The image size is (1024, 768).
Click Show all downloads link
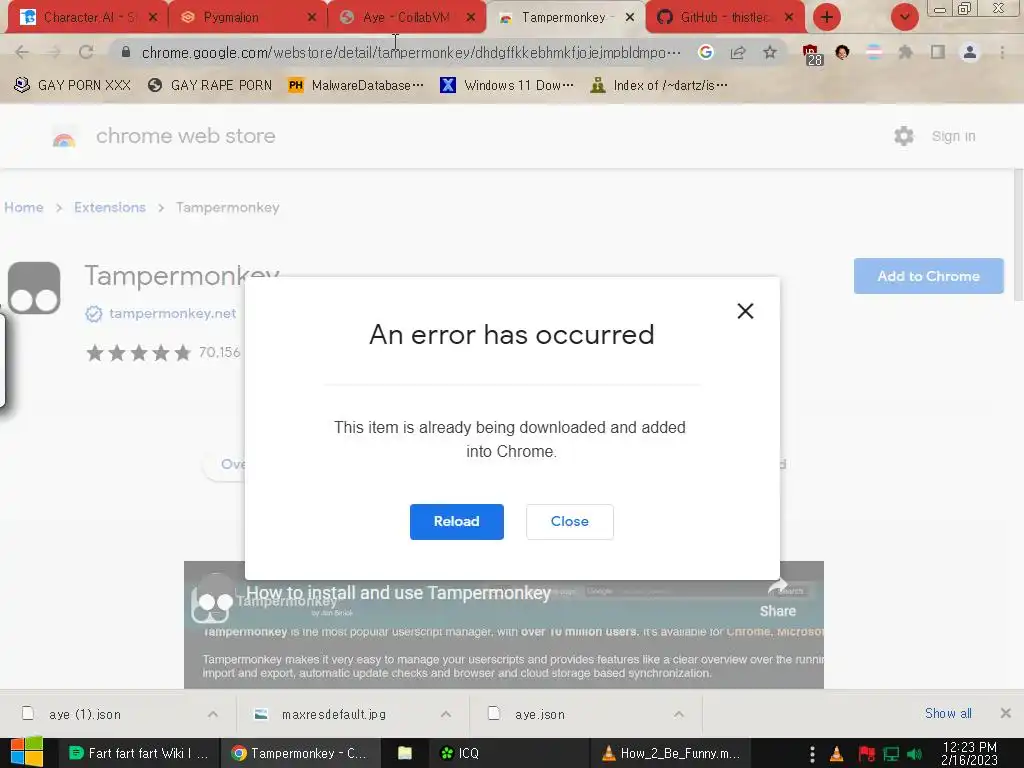(948, 714)
